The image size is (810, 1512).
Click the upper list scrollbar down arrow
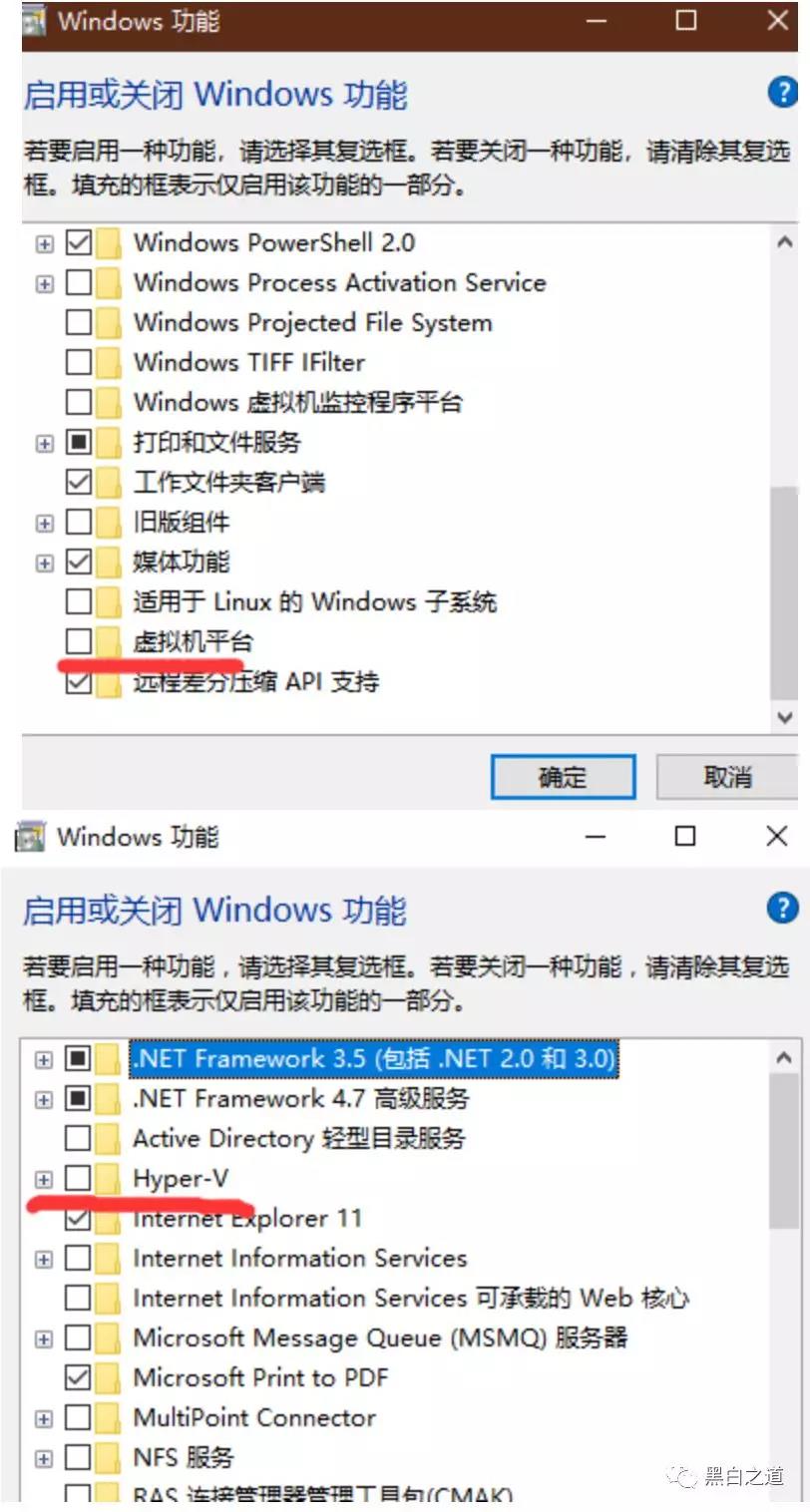pyautogui.click(x=784, y=716)
